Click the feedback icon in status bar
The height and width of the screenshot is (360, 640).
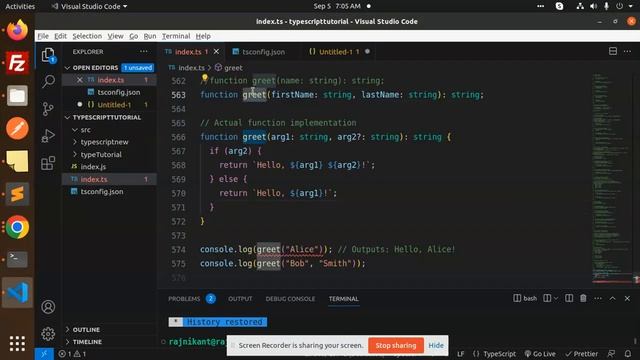pyautogui.click(x=611, y=354)
